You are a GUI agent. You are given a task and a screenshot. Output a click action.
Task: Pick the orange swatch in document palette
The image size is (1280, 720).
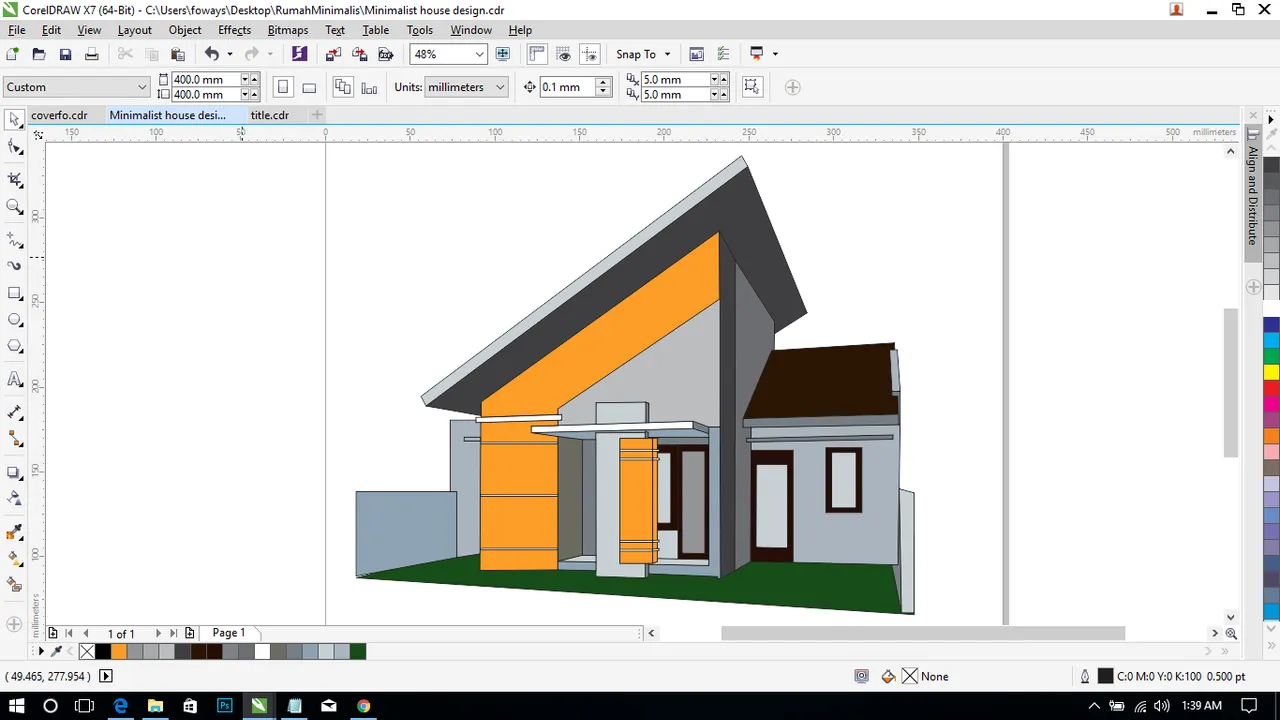(x=119, y=651)
